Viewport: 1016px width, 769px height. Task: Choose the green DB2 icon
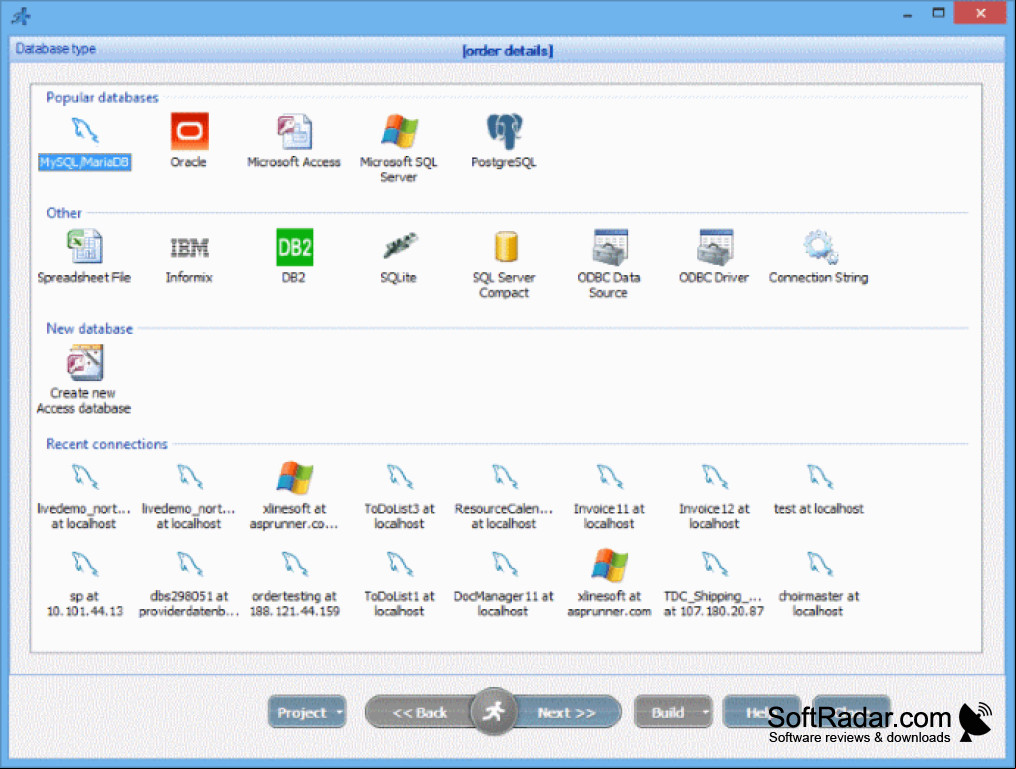pyautogui.click(x=294, y=247)
